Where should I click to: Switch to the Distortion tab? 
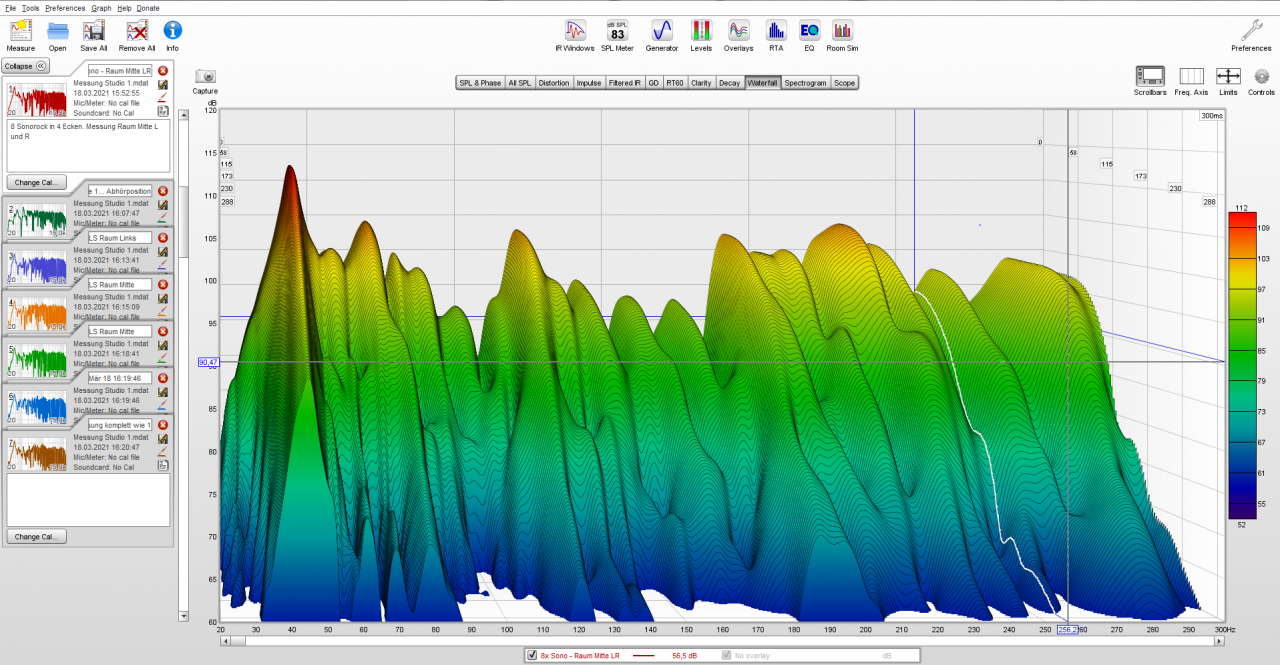554,83
